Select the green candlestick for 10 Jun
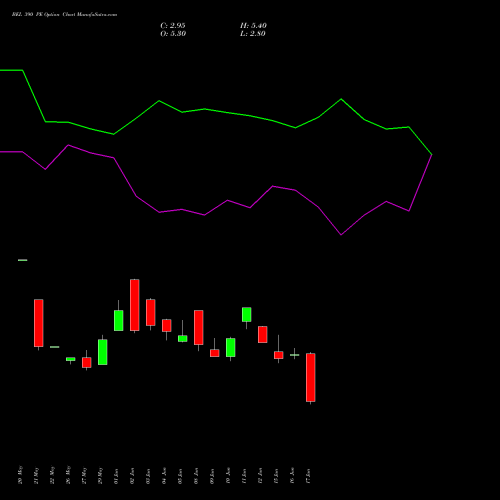The image size is (500, 500). coord(231,347)
